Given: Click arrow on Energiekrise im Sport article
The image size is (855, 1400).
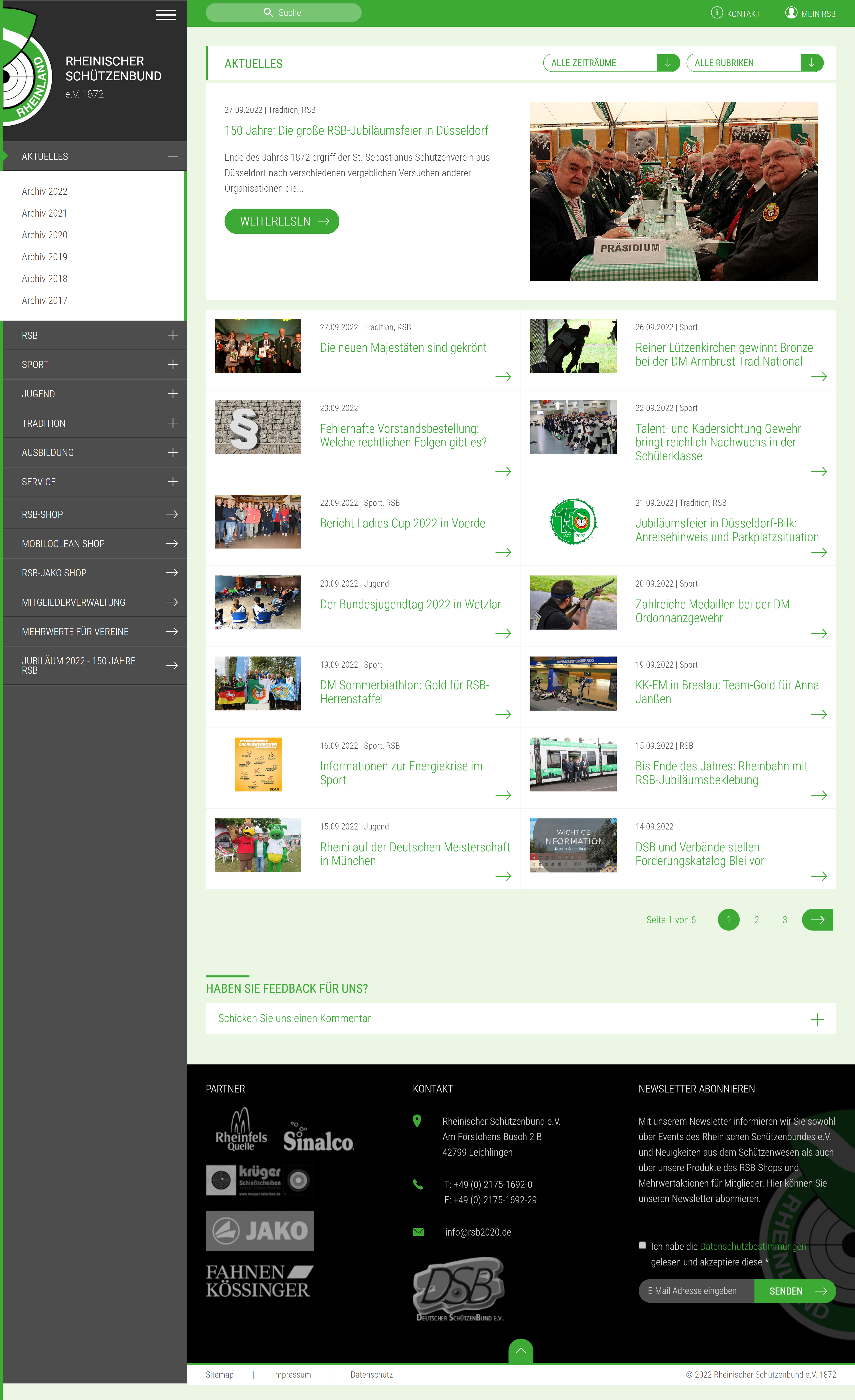Looking at the screenshot, I should coord(503,795).
